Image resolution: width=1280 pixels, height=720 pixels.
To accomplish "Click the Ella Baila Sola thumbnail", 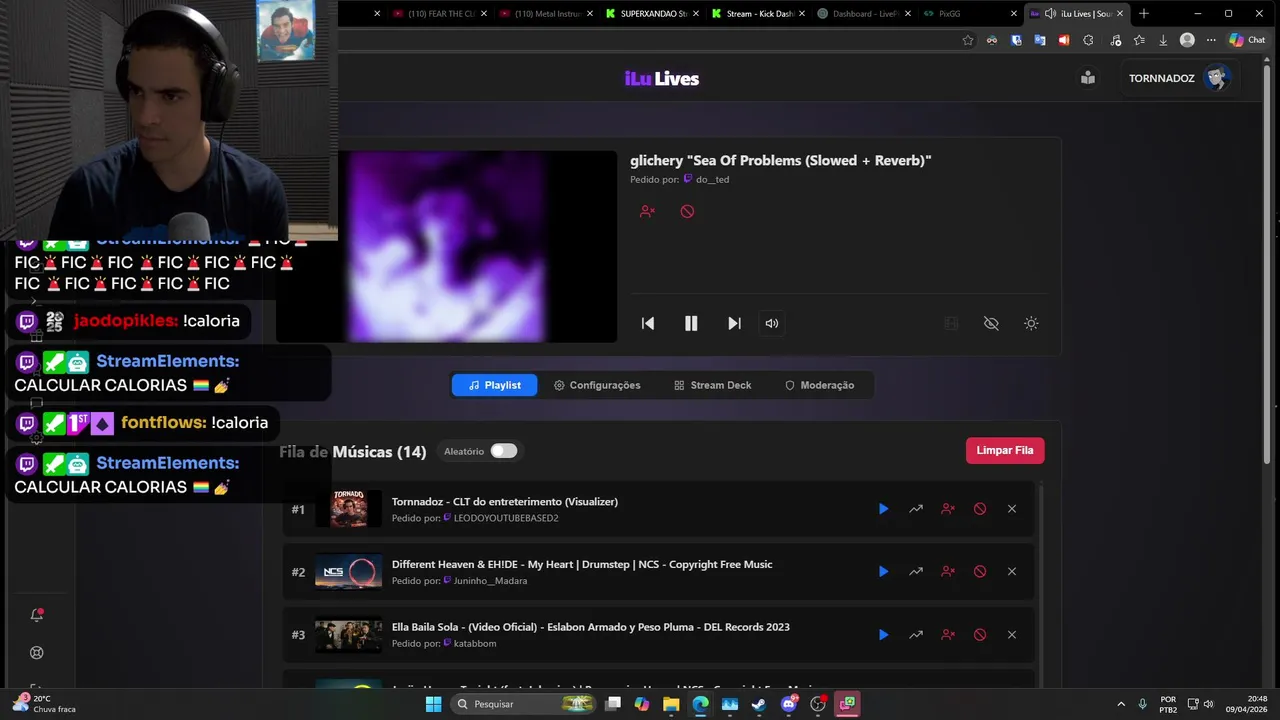I will [348, 635].
